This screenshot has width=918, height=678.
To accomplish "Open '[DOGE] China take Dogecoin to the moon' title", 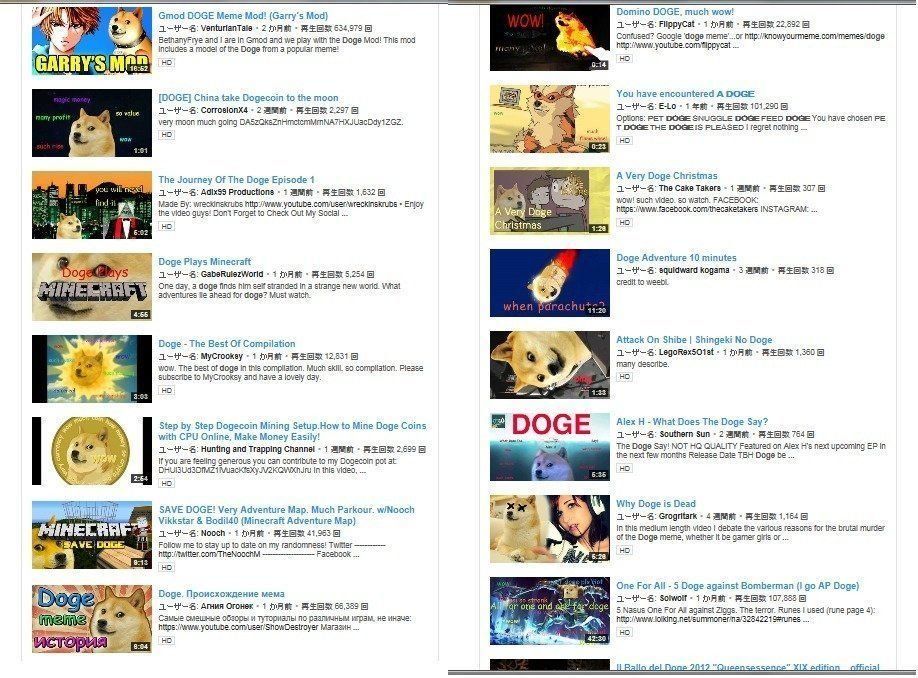I will (x=248, y=98).
